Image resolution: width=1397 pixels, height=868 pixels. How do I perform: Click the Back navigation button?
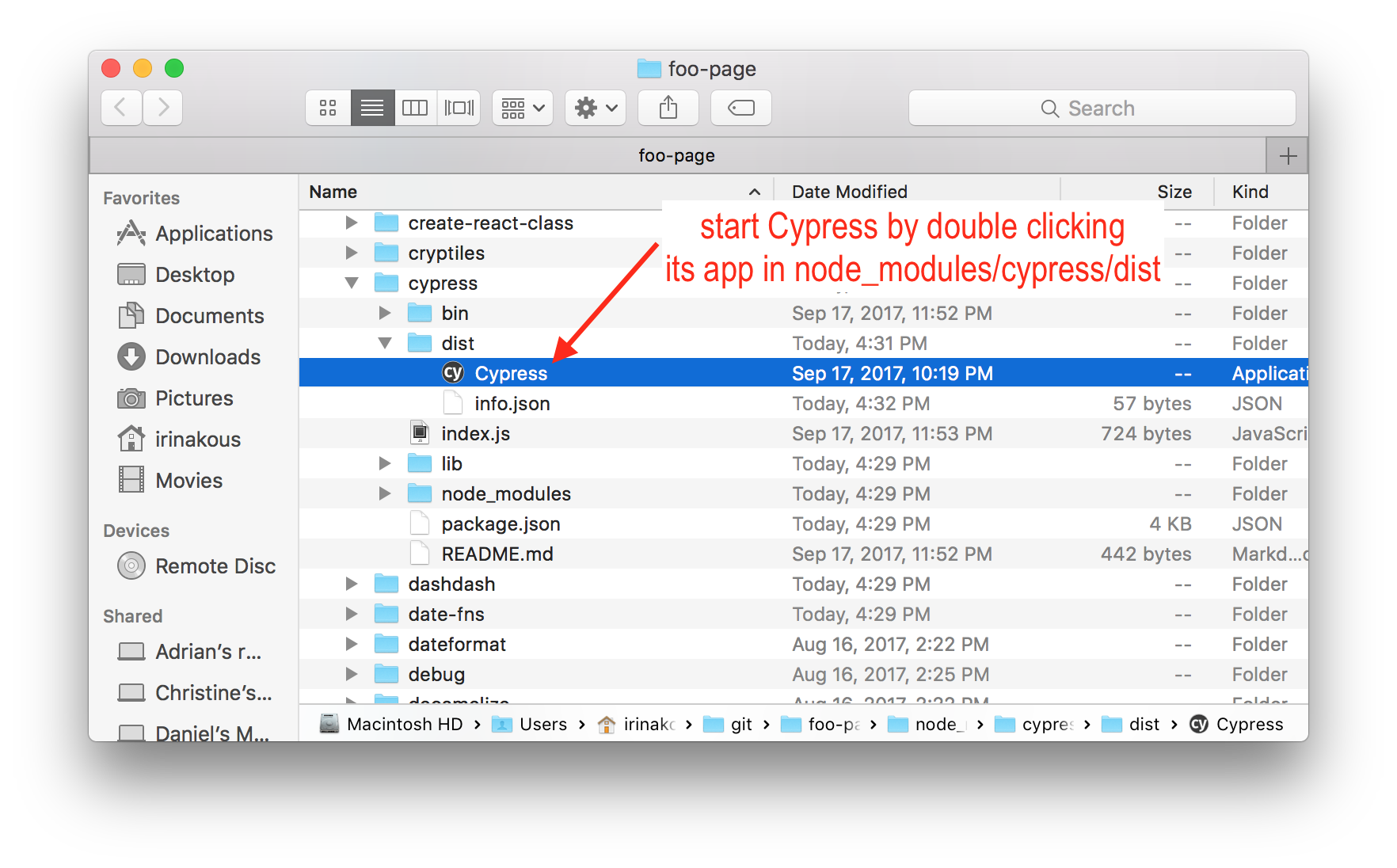click(x=120, y=108)
